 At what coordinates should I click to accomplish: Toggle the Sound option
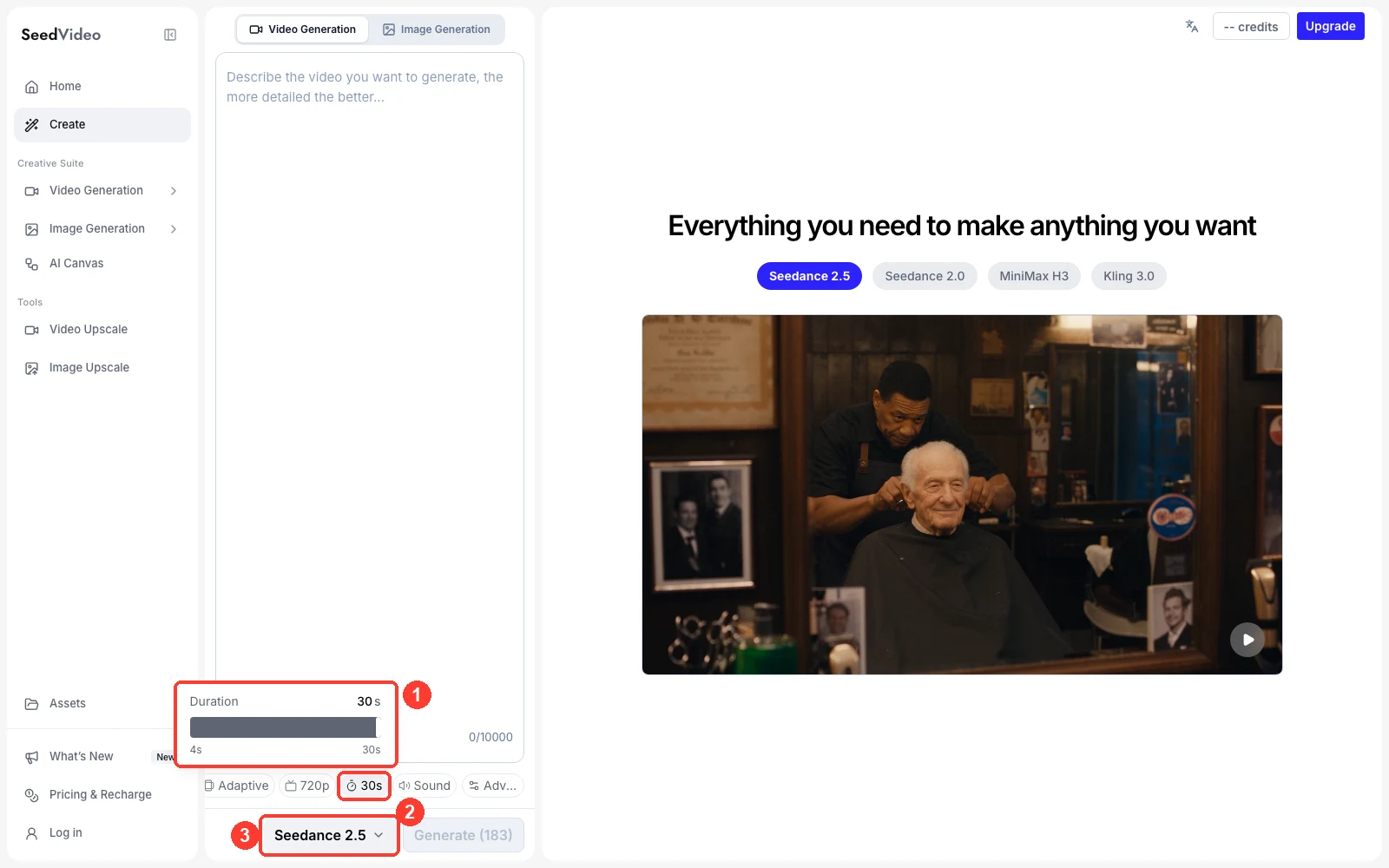tap(425, 786)
